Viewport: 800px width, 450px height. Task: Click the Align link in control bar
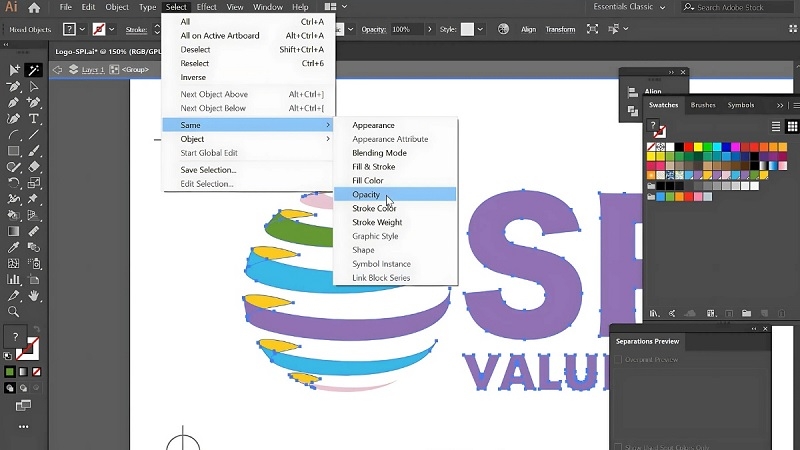tap(528, 30)
